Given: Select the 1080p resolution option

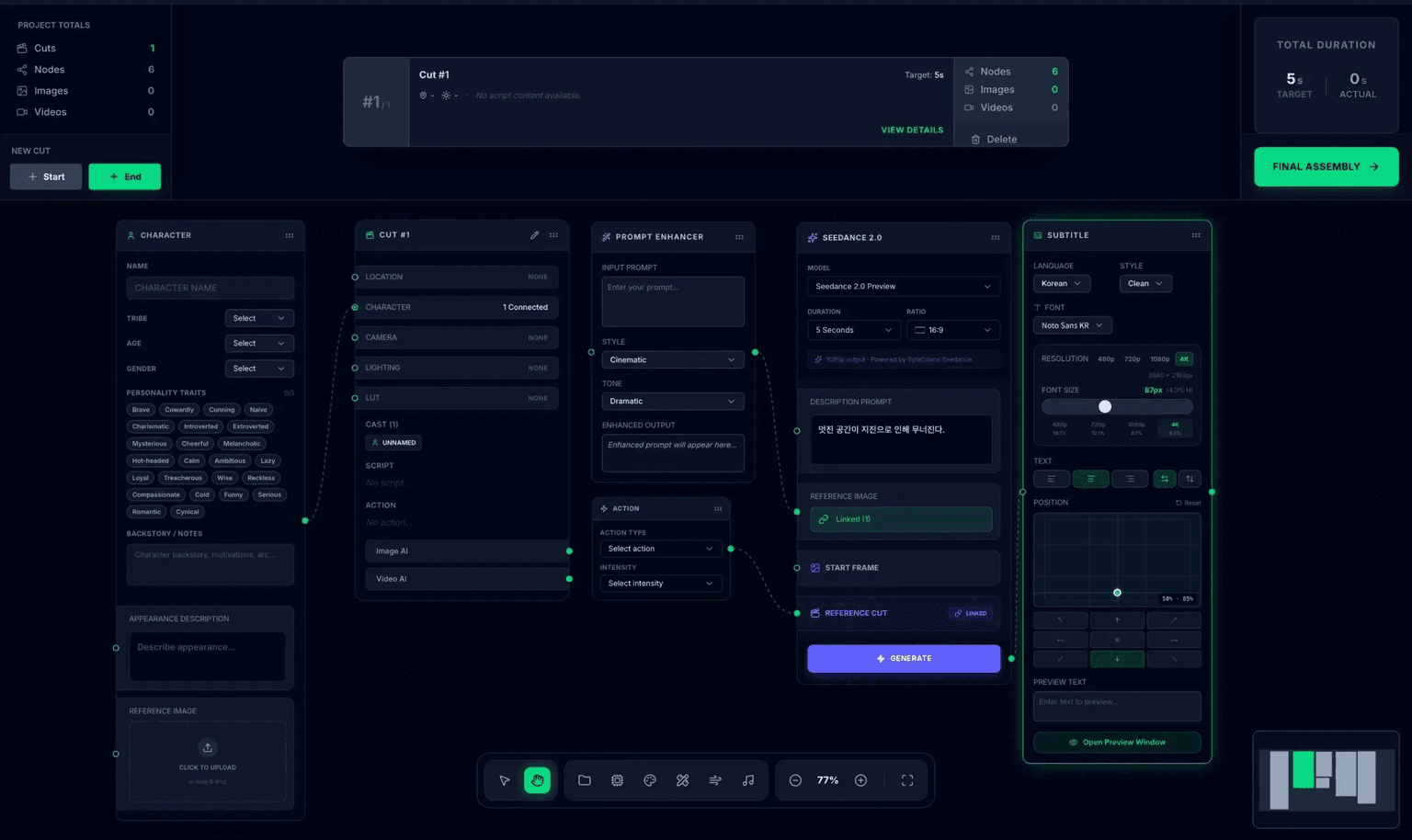Looking at the screenshot, I should click(x=1160, y=359).
